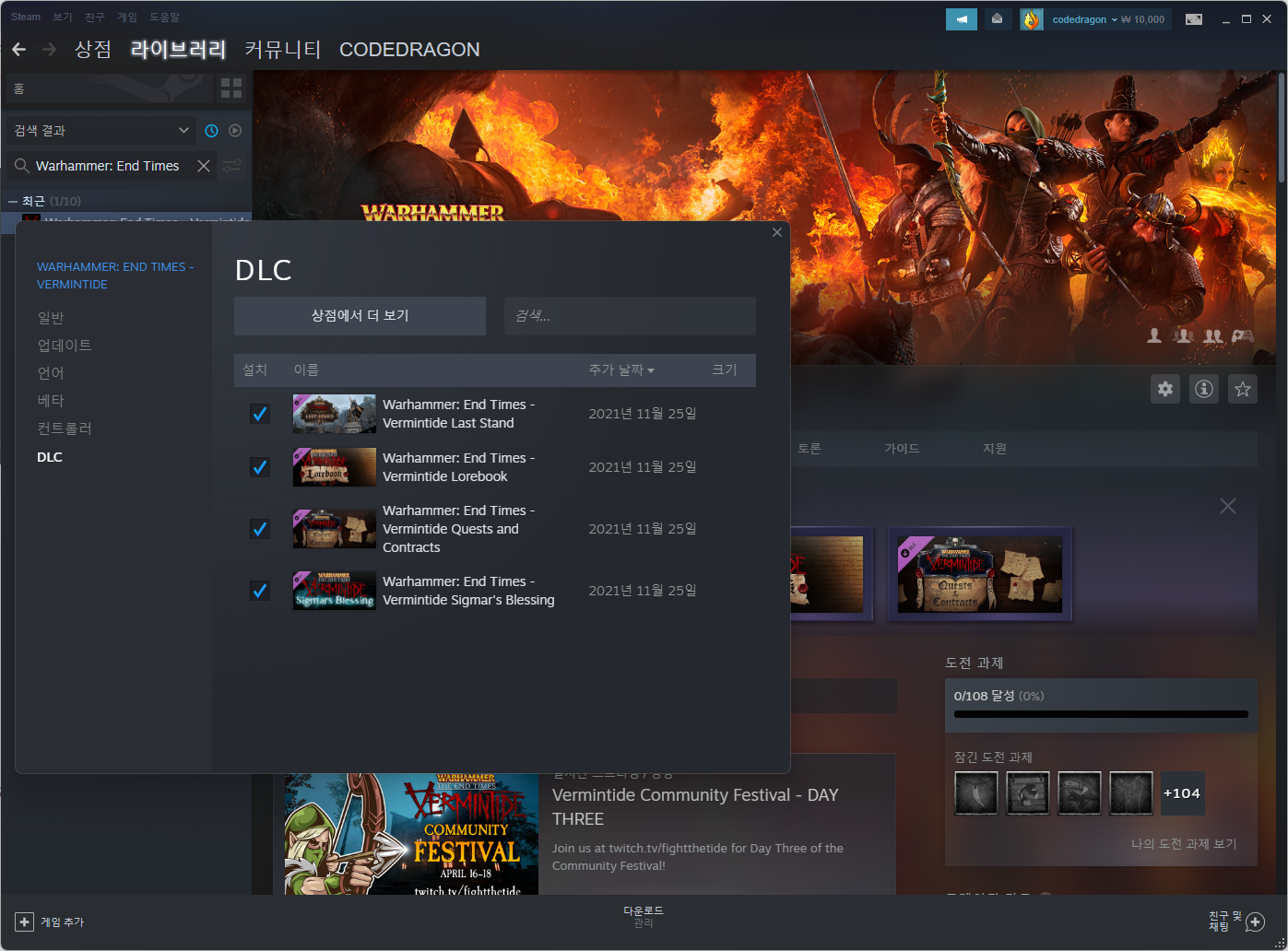Toggle library grid view icon

[x=231, y=88]
